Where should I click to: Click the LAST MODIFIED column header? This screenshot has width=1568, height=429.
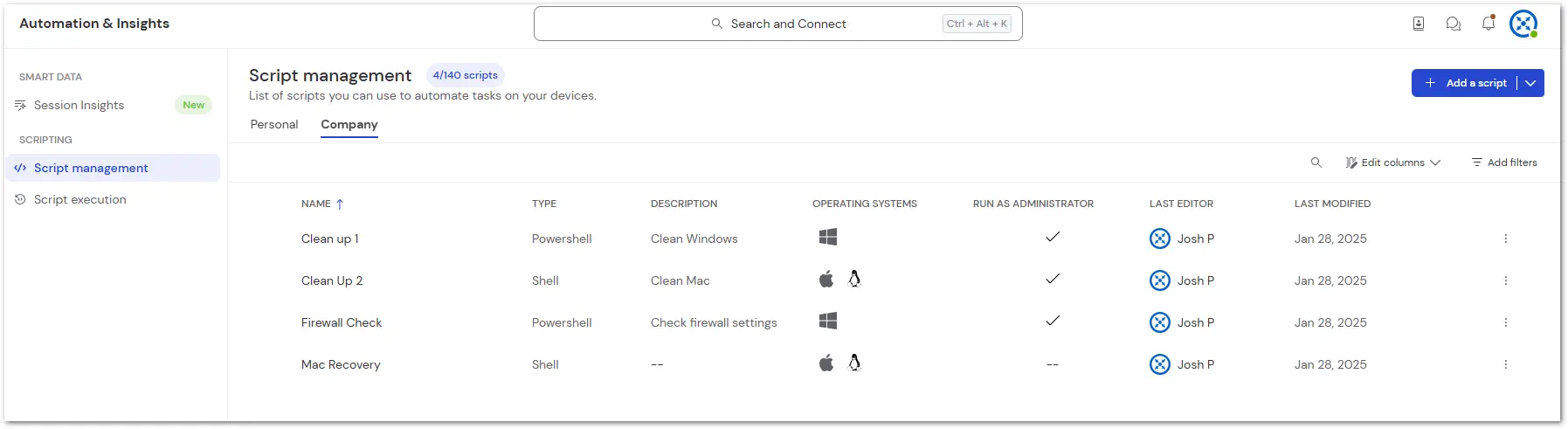coord(1332,204)
